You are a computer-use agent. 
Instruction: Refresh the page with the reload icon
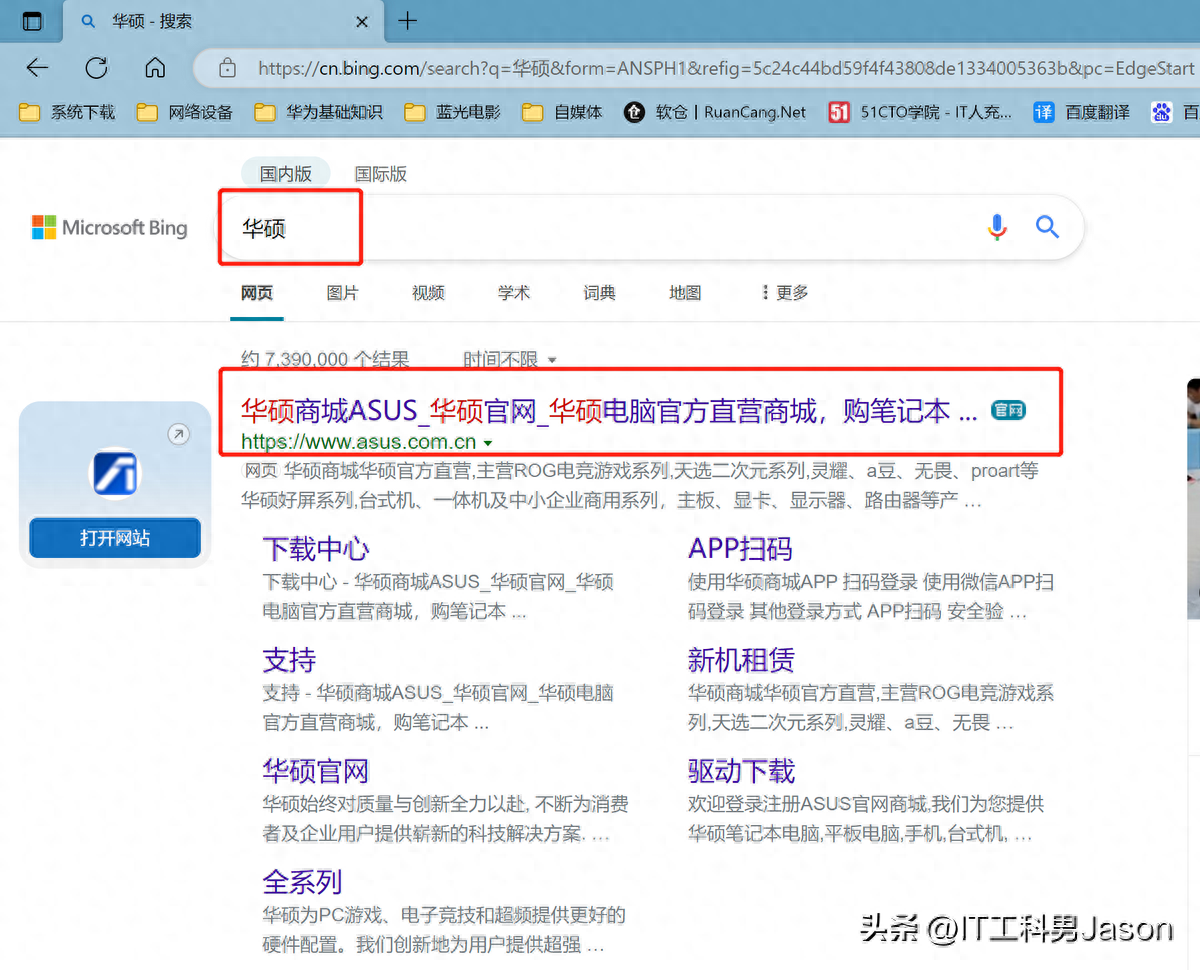(96, 68)
